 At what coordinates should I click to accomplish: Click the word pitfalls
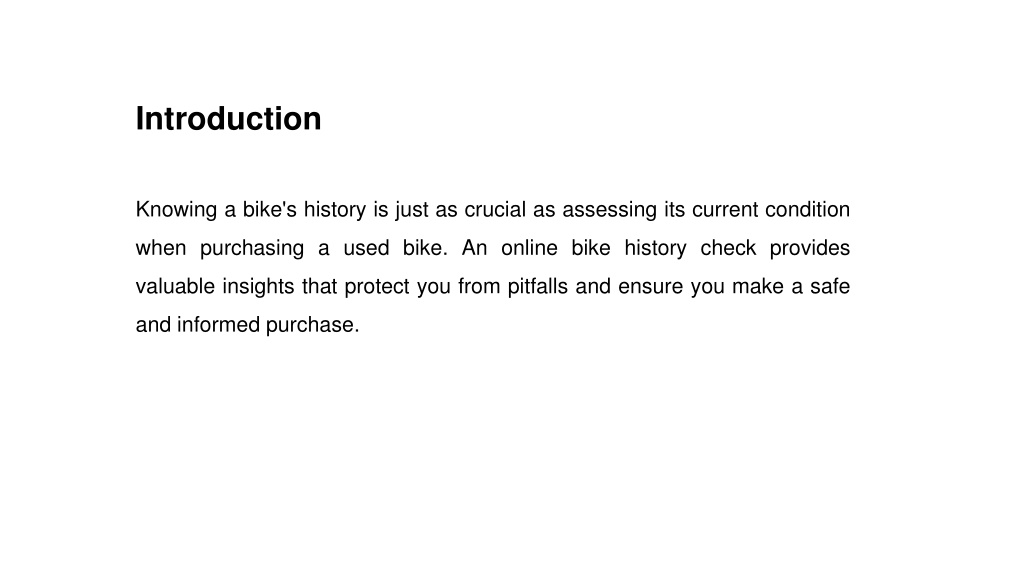(537, 287)
